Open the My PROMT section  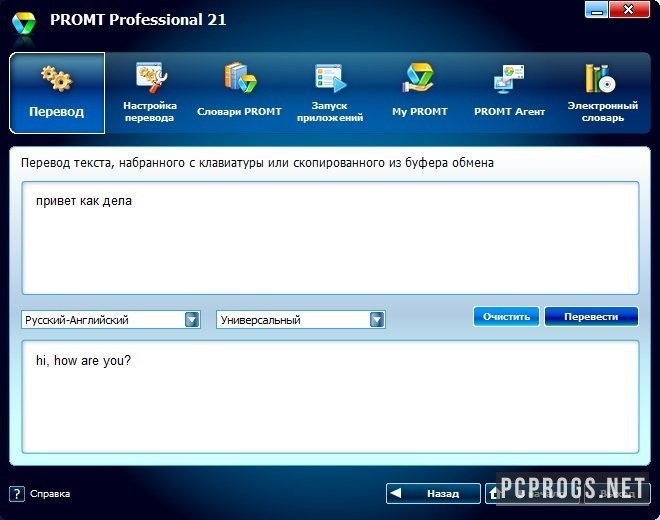(x=419, y=93)
